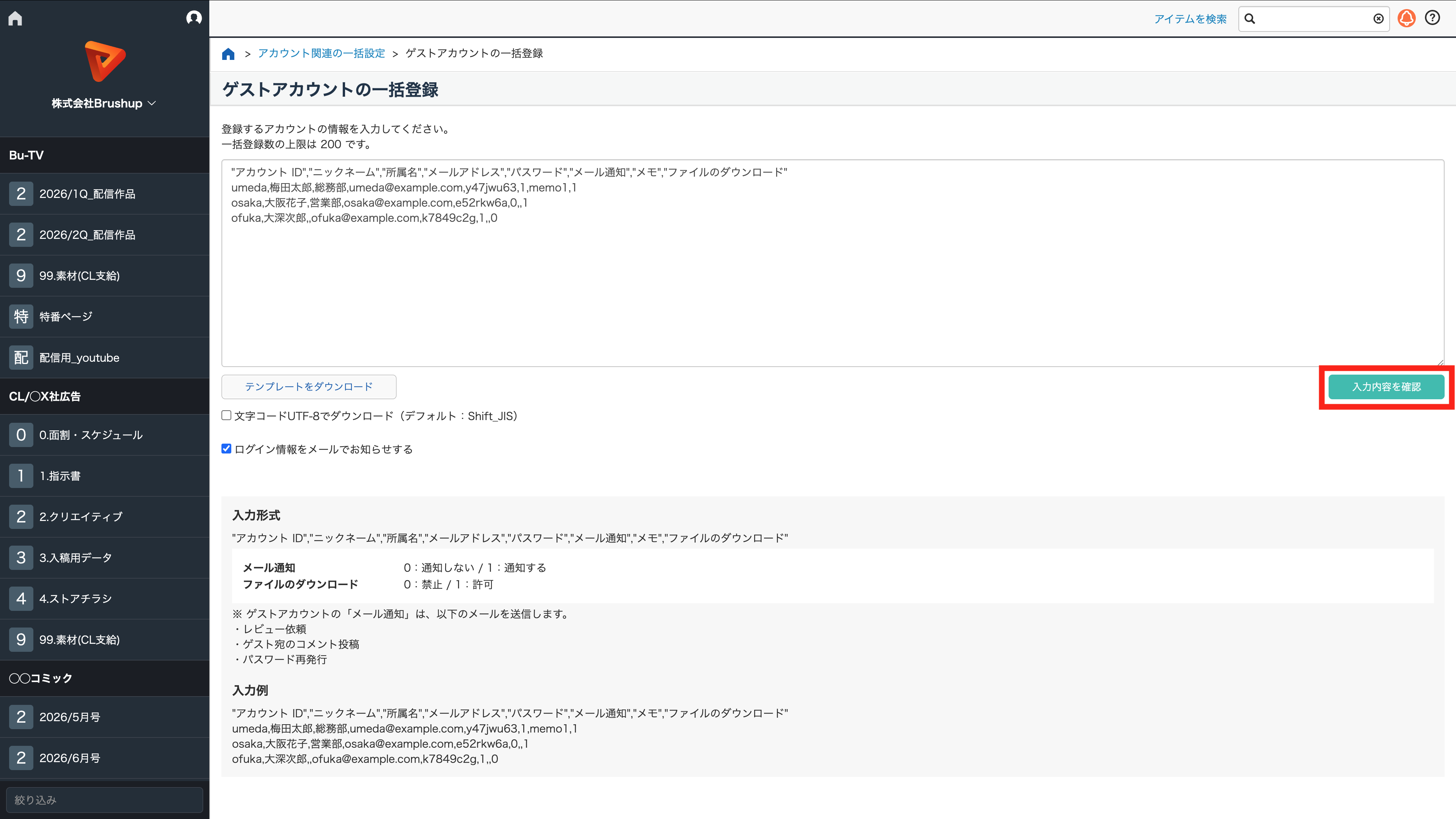Clear the search box with the x icon

pos(1379,19)
